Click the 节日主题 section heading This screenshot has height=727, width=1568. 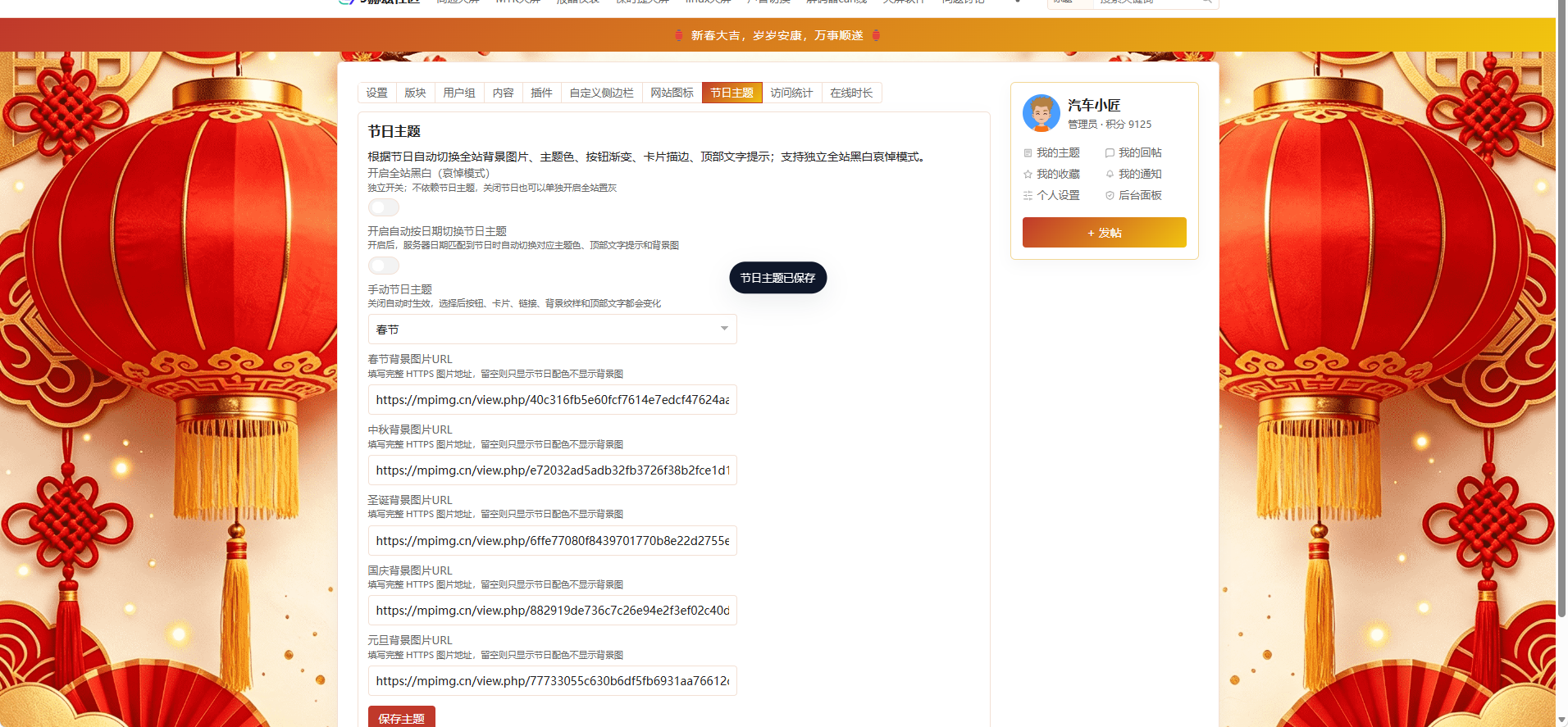394,131
